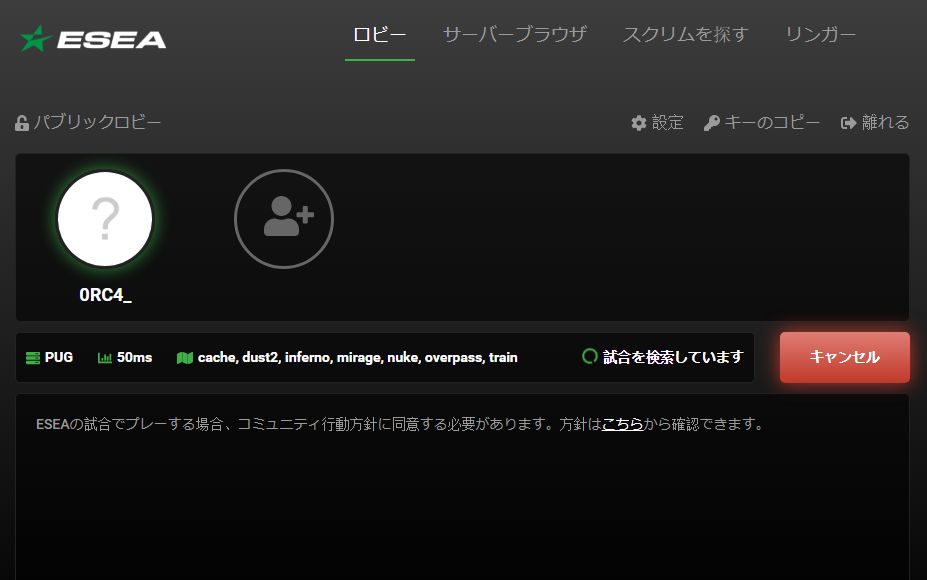
Task: Click the settings gear icon
Action: tap(638, 123)
